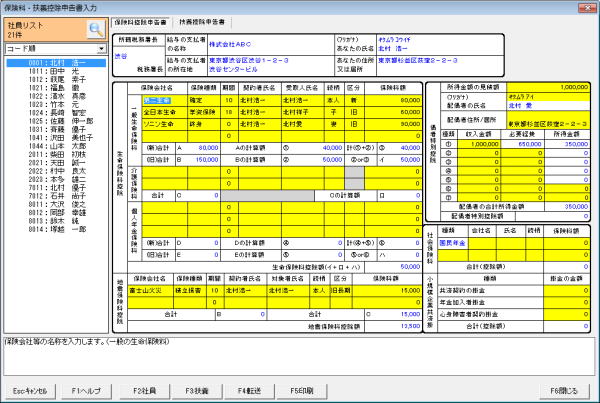Click the F3扶養 button
Screen dimensions: 600x403
197,391
